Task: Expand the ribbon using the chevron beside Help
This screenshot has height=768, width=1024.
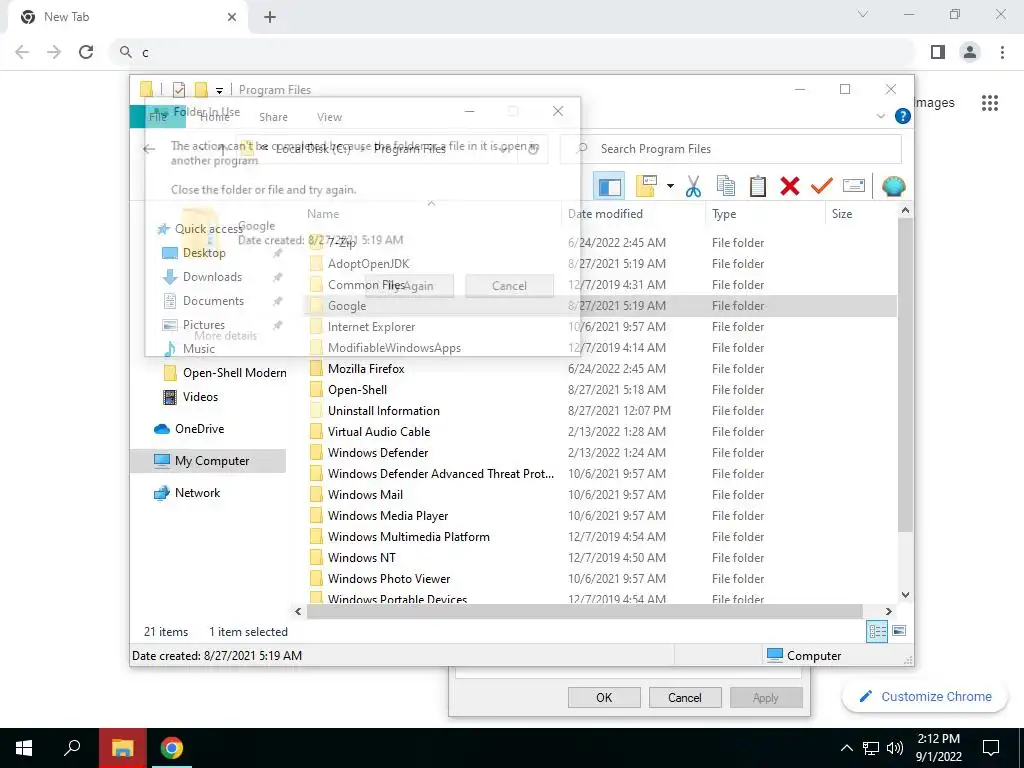Action: pos(880,116)
